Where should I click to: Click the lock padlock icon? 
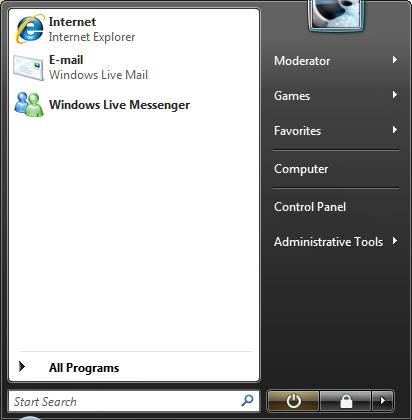tap(346, 401)
